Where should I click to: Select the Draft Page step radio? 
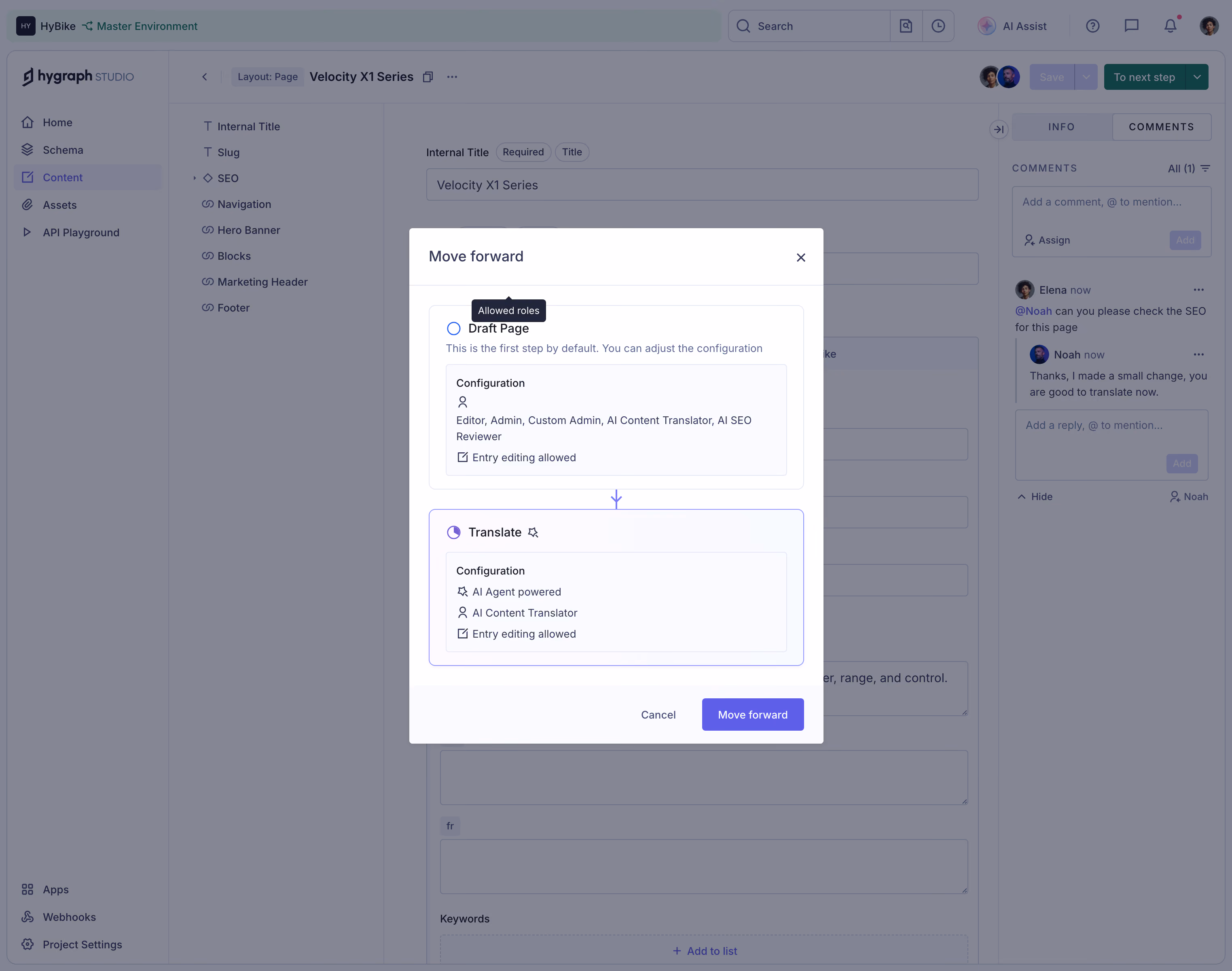tap(453, 329)
